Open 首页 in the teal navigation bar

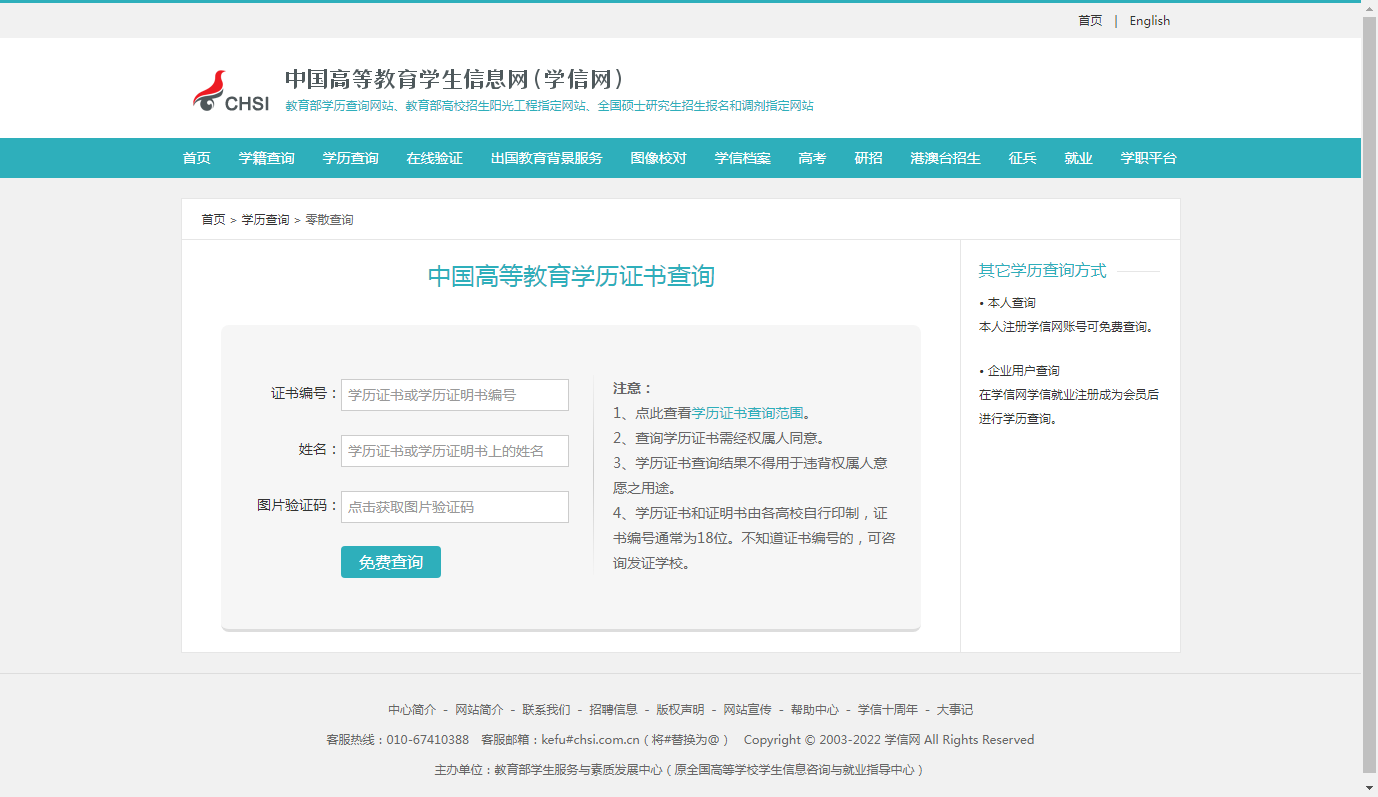coord(197,158)
